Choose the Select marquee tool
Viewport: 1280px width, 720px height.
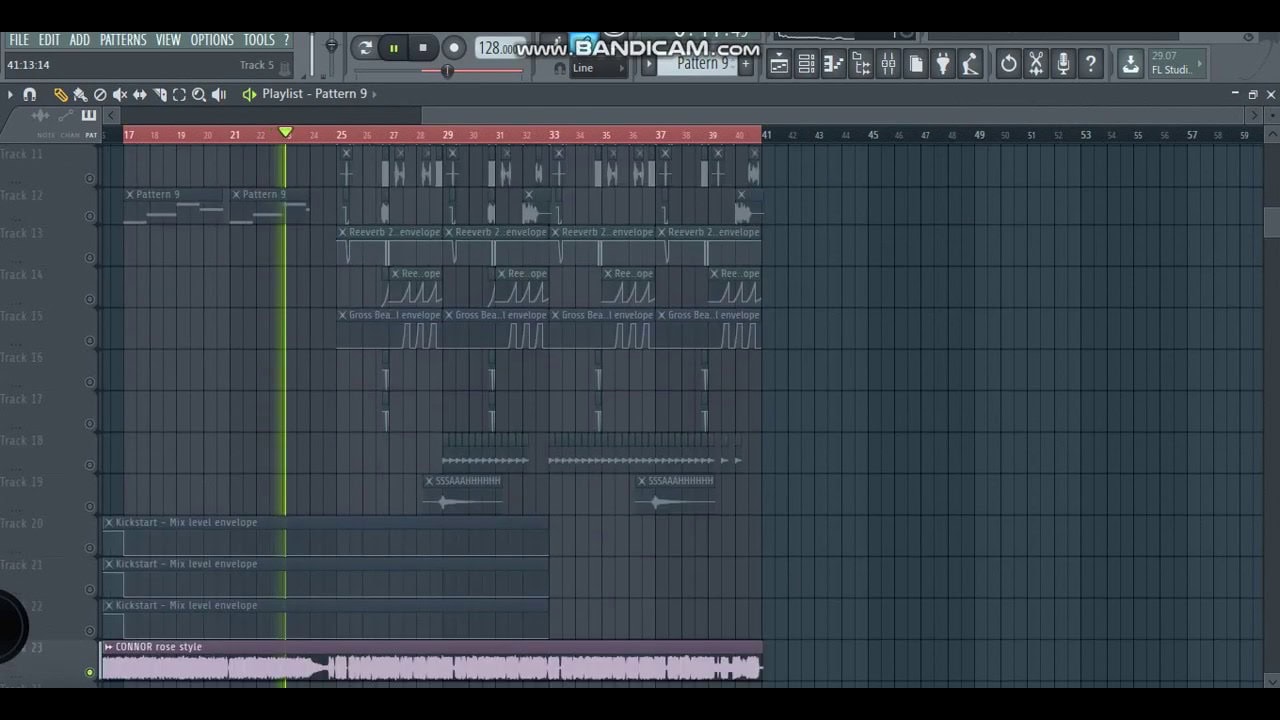tap(179, 94)
